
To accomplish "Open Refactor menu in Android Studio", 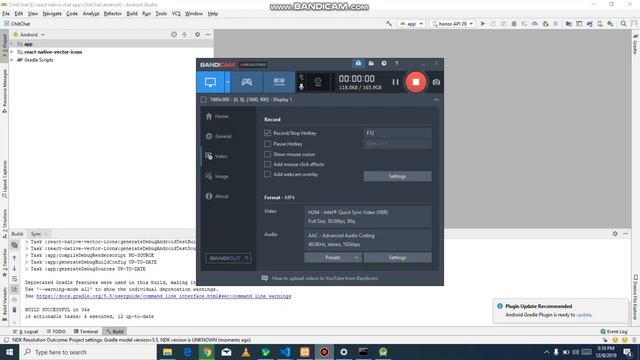I will tap(113, 13).
